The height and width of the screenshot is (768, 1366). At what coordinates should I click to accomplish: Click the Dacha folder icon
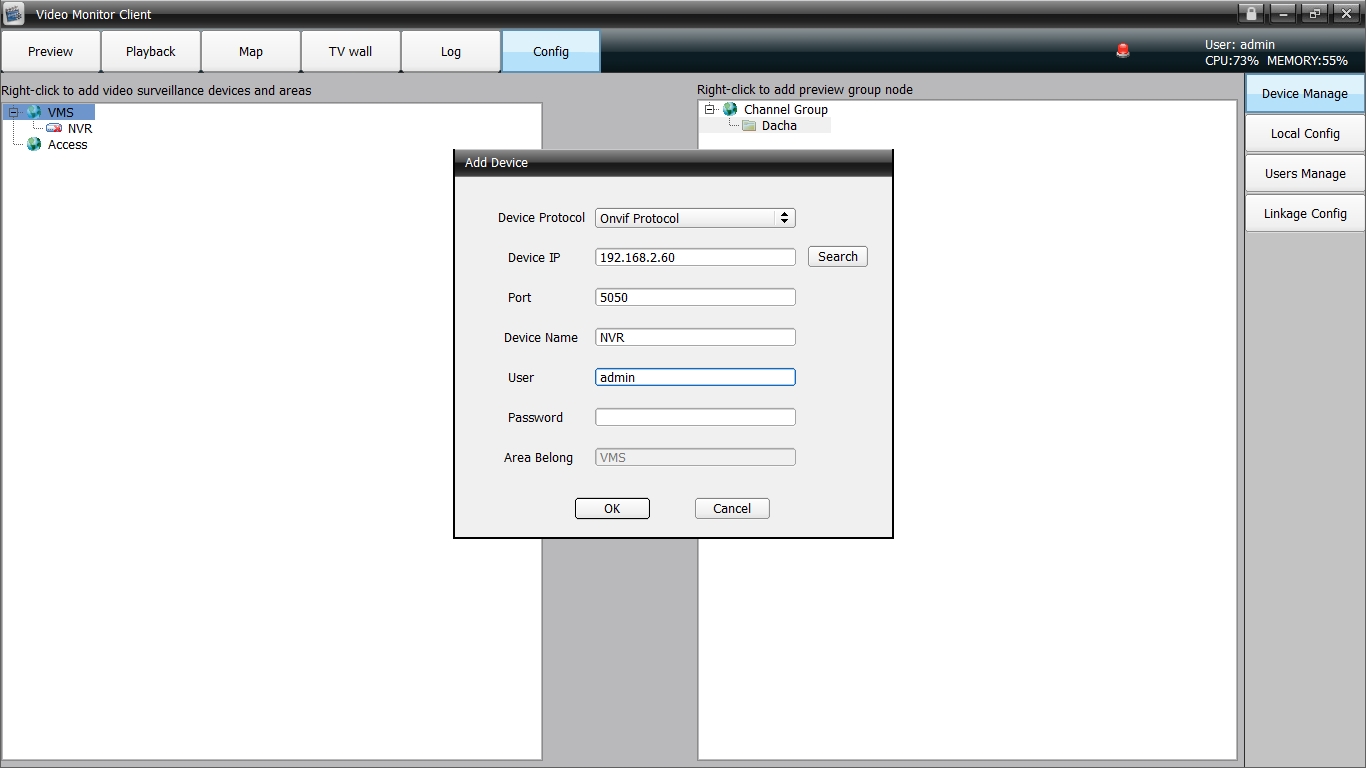tap(749, 126)
